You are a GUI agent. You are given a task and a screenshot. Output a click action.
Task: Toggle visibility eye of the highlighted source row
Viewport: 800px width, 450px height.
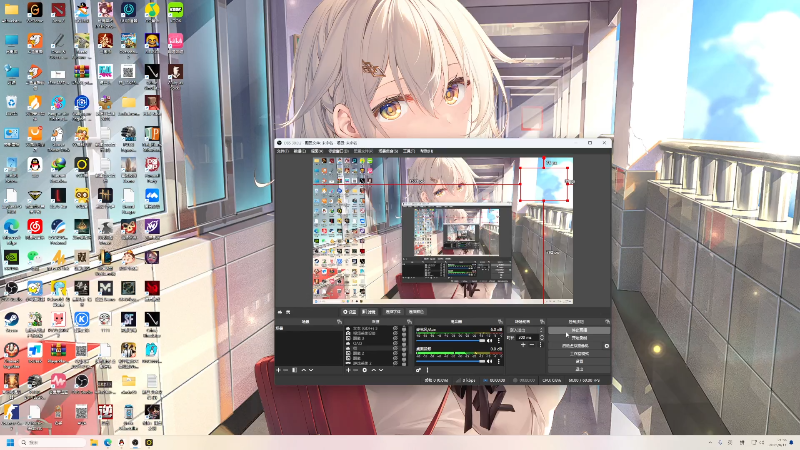[x=395, y=348]
